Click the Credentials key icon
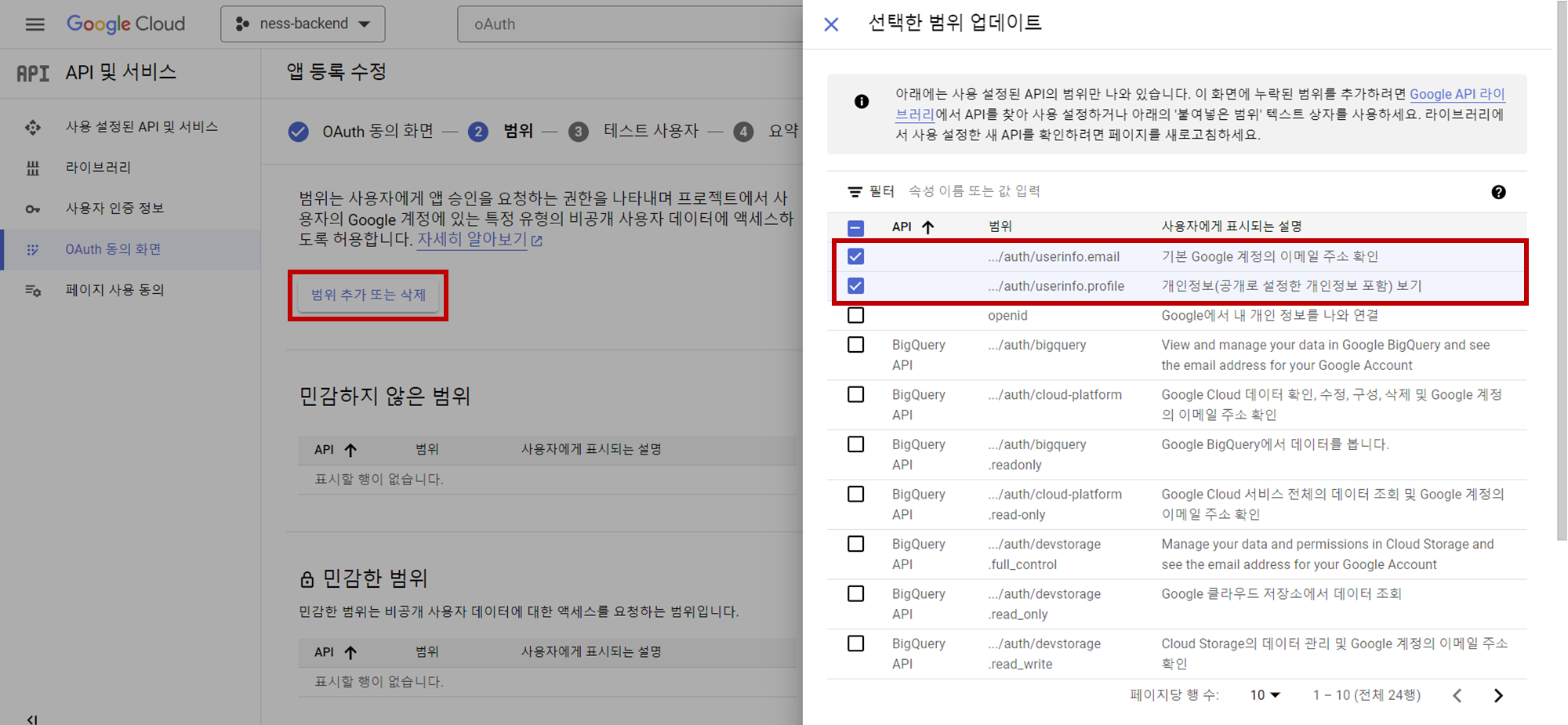Viewport: 1568px width, 725px height. coord(33,208)
